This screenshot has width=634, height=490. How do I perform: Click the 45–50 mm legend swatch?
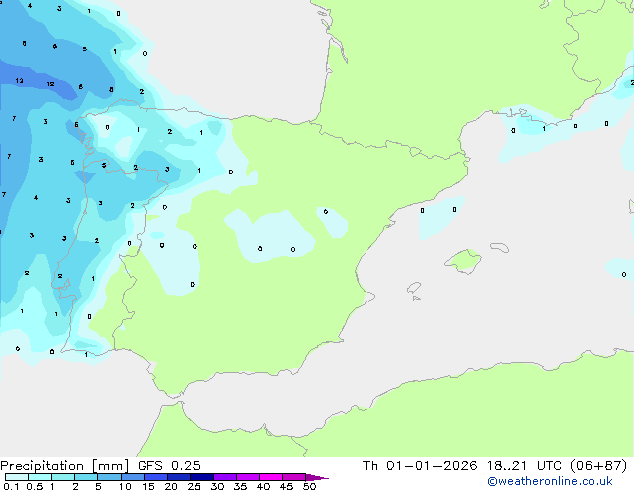tap(294, 477)
